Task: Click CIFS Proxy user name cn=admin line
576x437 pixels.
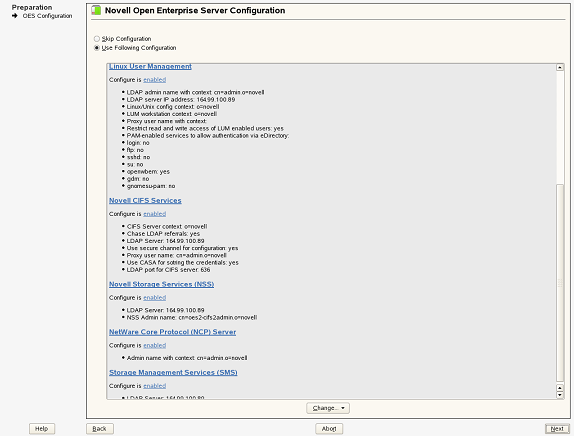Action: tap(176, 256)
